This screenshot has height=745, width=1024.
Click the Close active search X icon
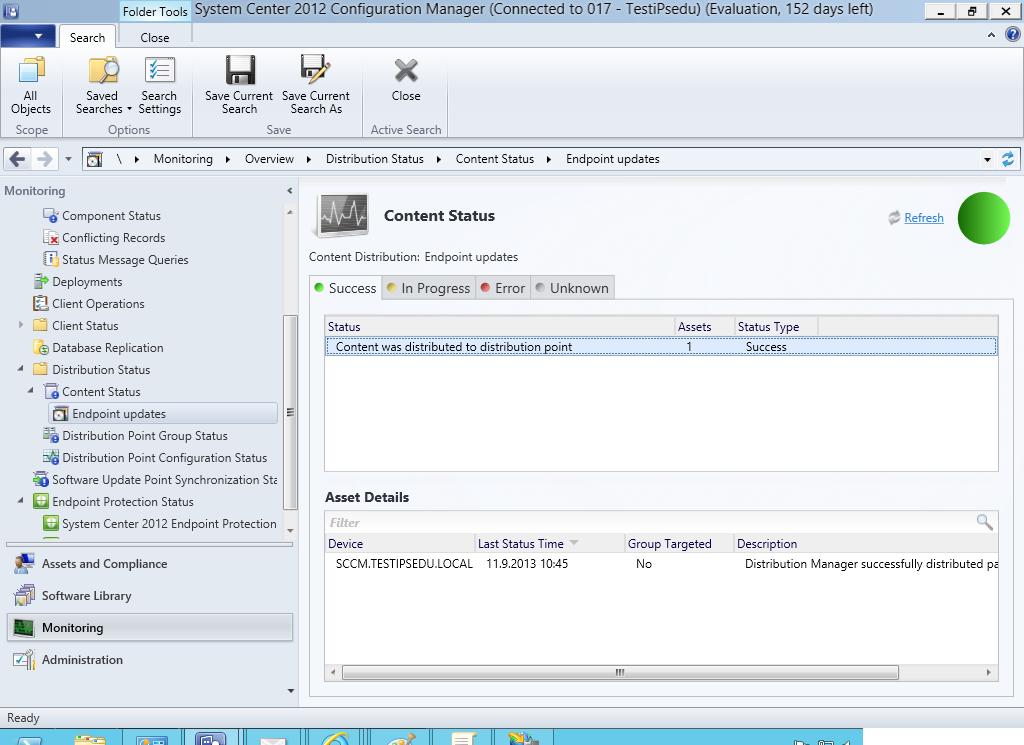click(x=406, y=71)
